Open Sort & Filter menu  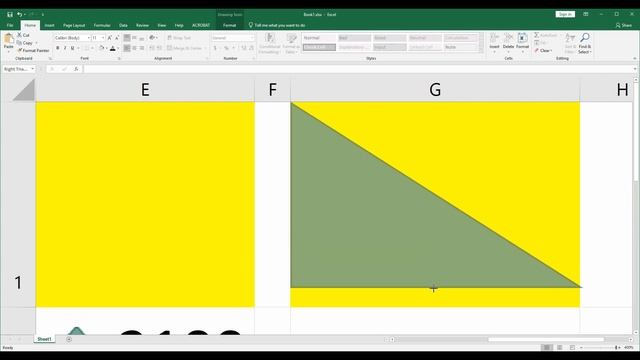tap(570, 43)
